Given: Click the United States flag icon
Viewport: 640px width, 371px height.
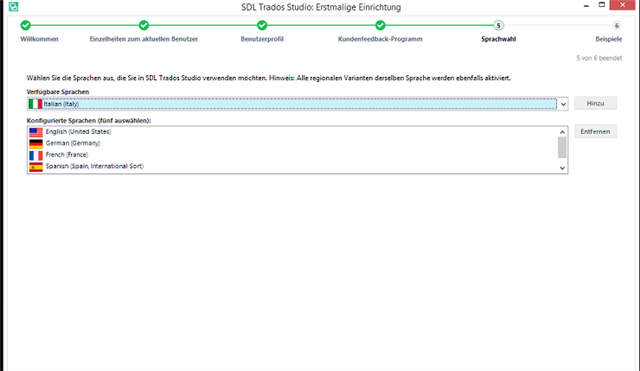Looking at the screenshot, I should coord(36,132).
